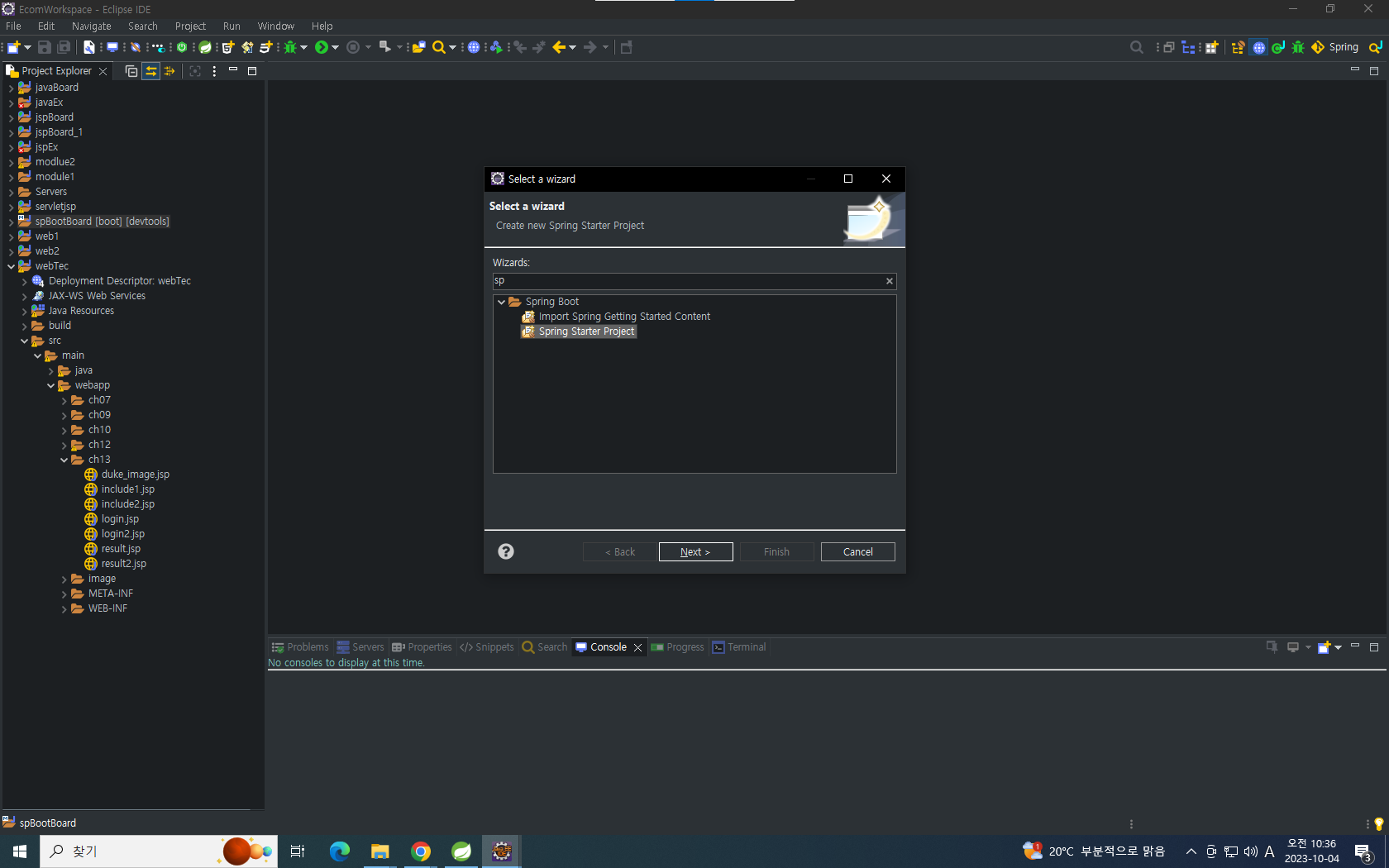Open File Explorer from the taskbar
1389x868 pixels.
pos(380,851)
